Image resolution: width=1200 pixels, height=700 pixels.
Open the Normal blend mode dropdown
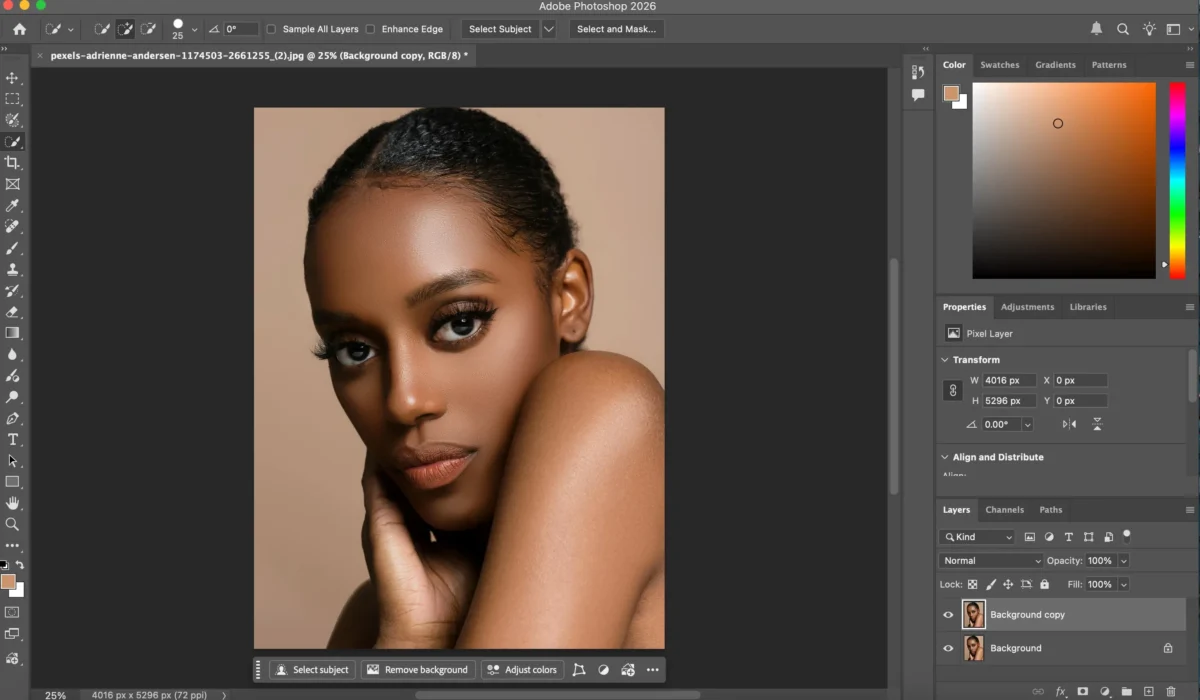(989, 560)
